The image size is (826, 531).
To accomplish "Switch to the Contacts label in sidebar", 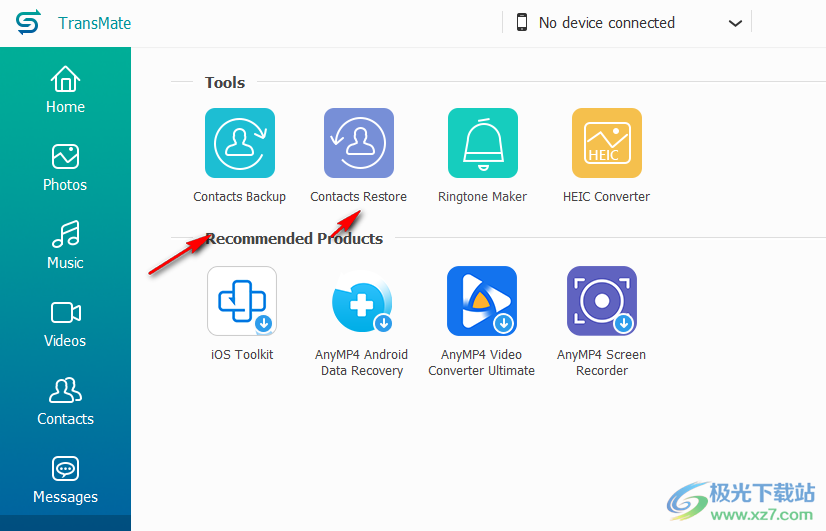I will tap(65, 419).
